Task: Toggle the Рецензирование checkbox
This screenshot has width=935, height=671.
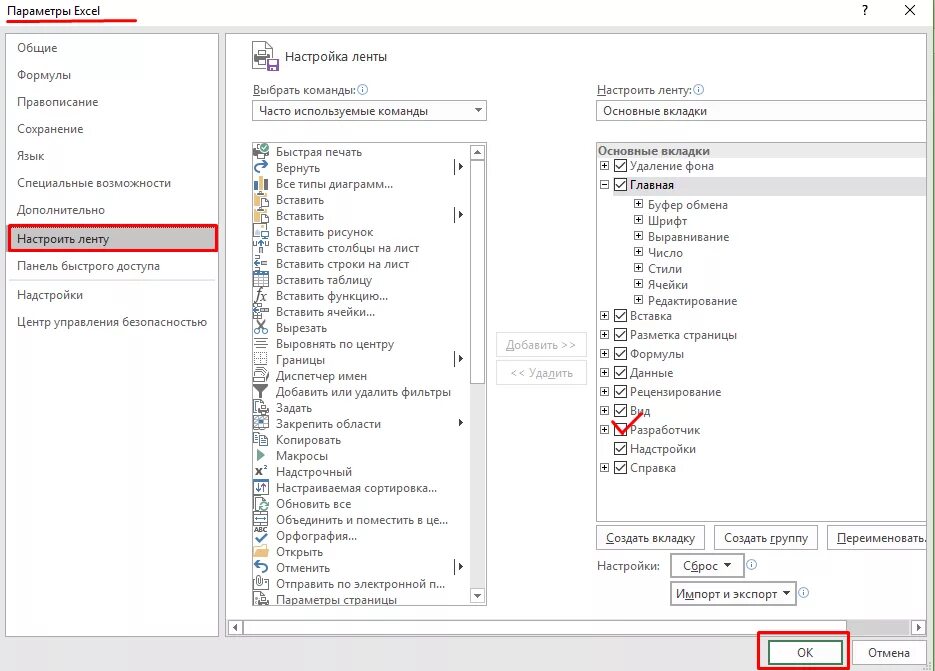Action: pos(620,392)
